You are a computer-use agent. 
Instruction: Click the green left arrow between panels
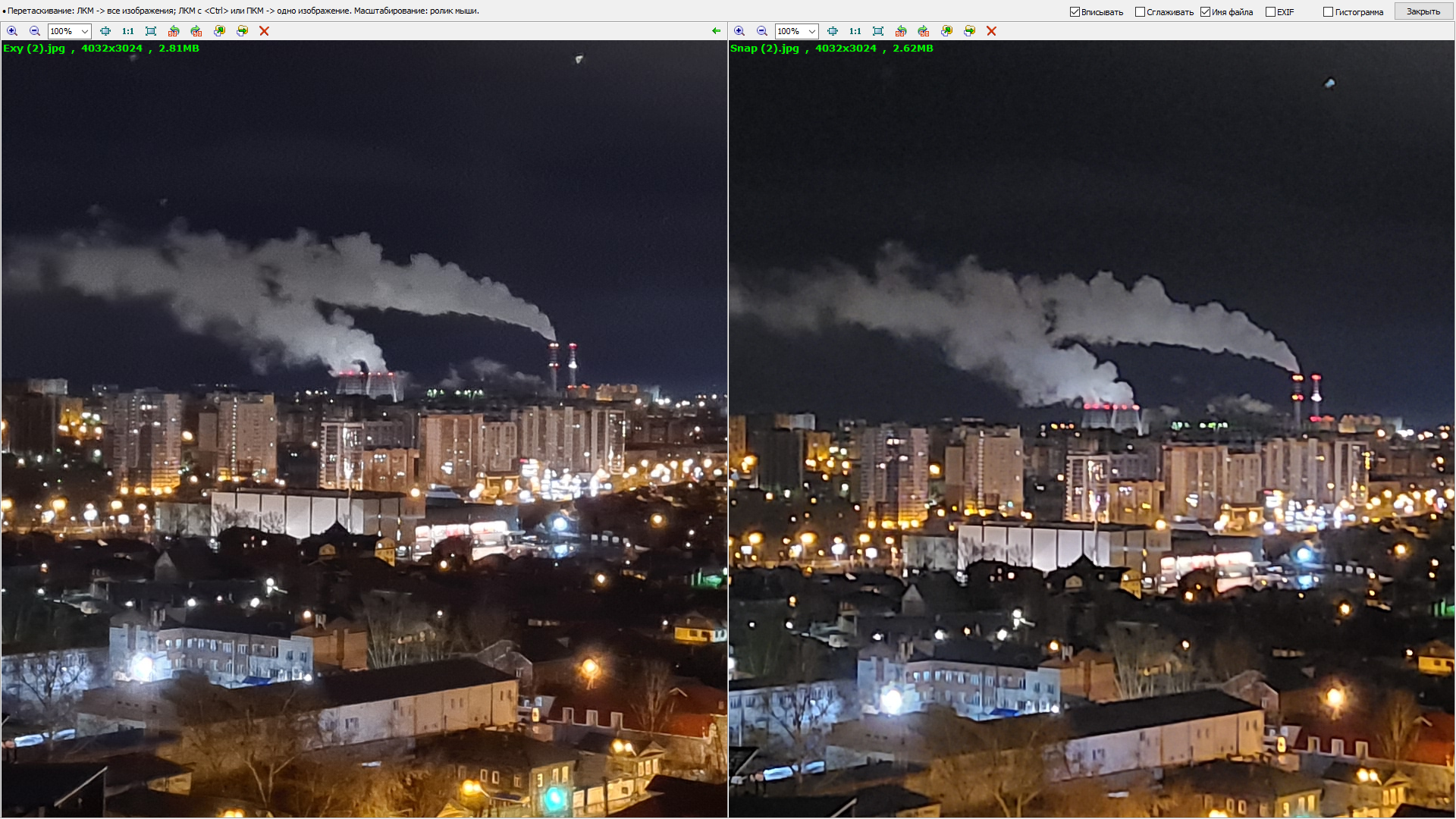click(716, 31)
